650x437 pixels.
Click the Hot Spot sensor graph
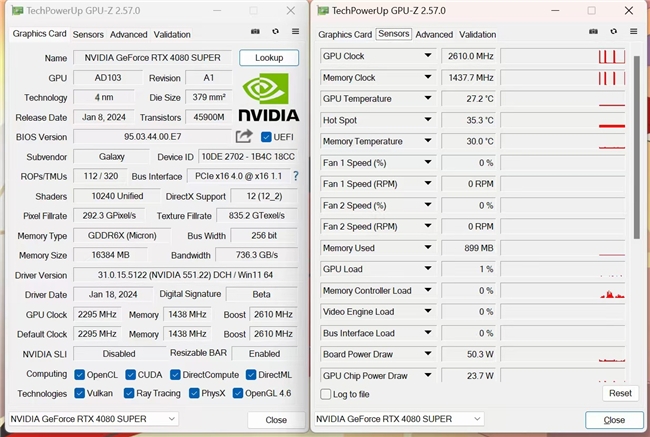563,120
